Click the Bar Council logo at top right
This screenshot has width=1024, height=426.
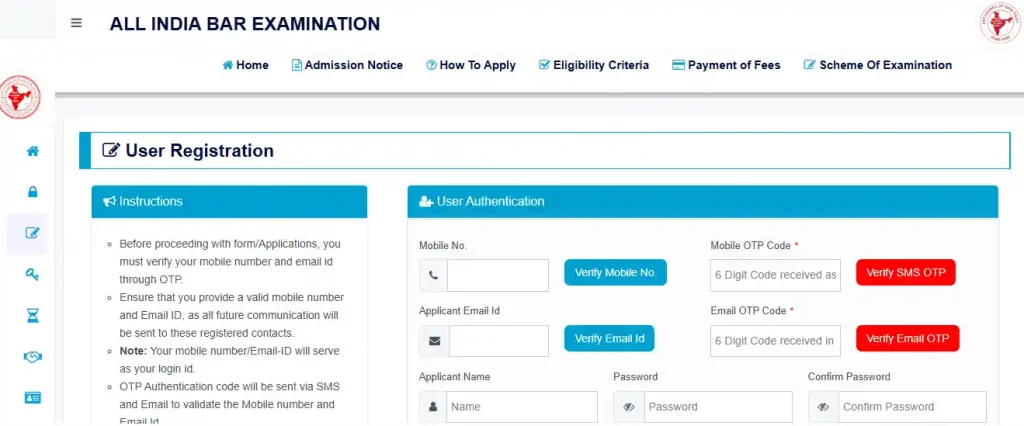[999, 23]
